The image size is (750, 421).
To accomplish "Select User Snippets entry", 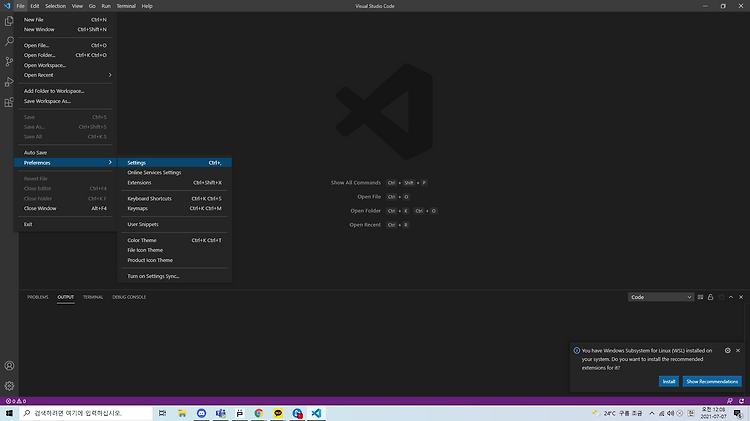I will click(x=175, y=224).
